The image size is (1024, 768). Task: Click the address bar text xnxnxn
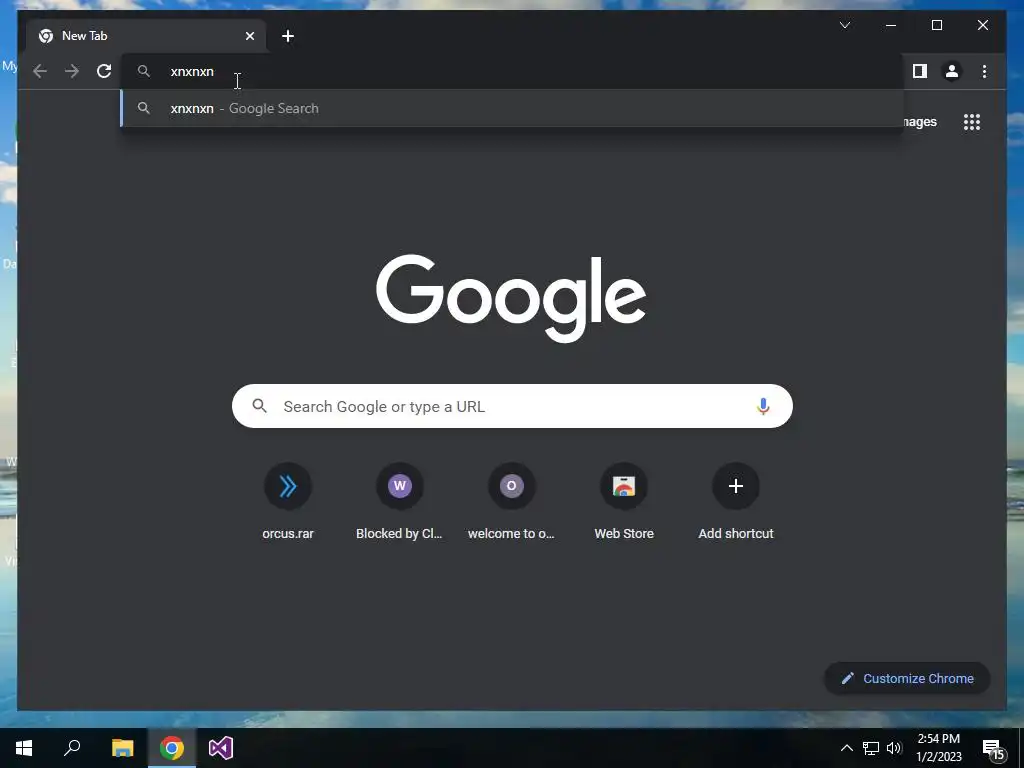(x=192, y=71)
